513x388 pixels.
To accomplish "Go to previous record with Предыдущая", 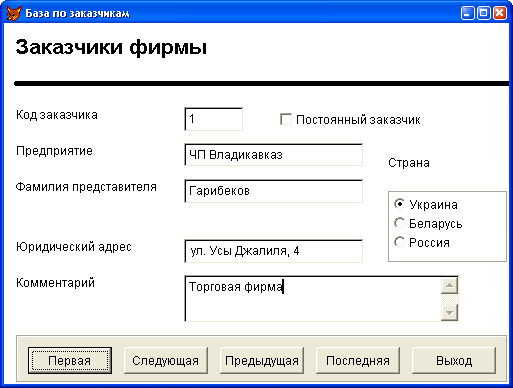I will (262, 360).
